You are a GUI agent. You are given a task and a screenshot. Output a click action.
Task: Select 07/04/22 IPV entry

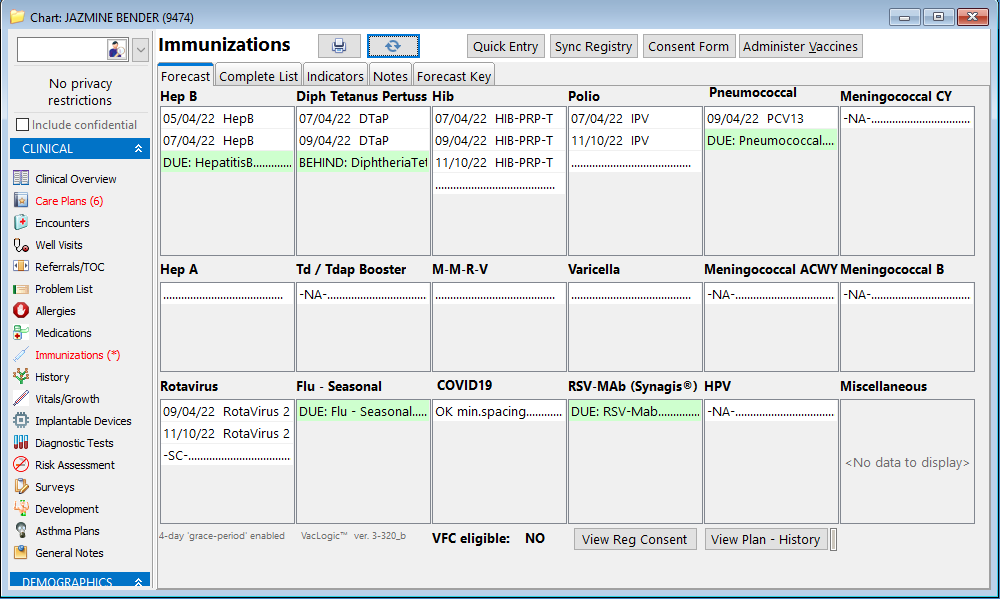pos(635,119)
